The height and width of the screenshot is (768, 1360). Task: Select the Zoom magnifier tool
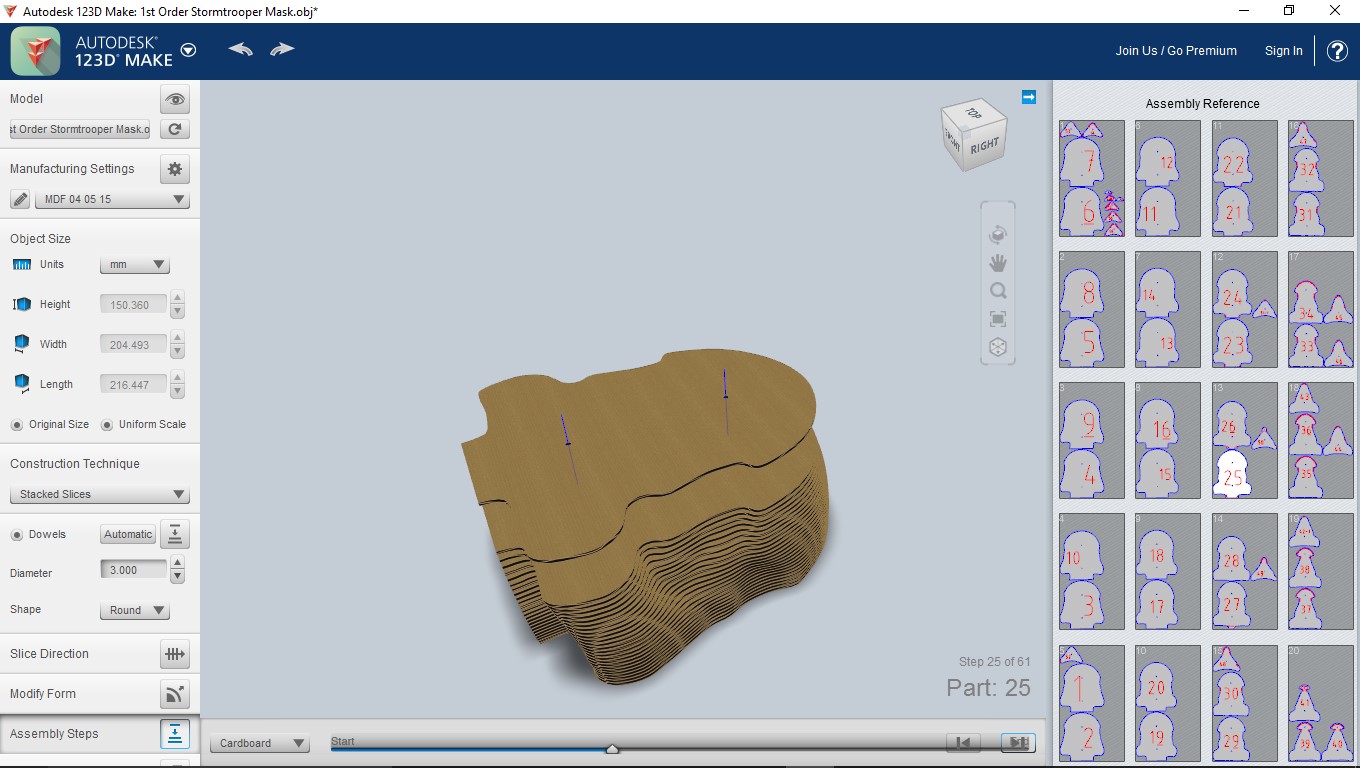[997, 291]
